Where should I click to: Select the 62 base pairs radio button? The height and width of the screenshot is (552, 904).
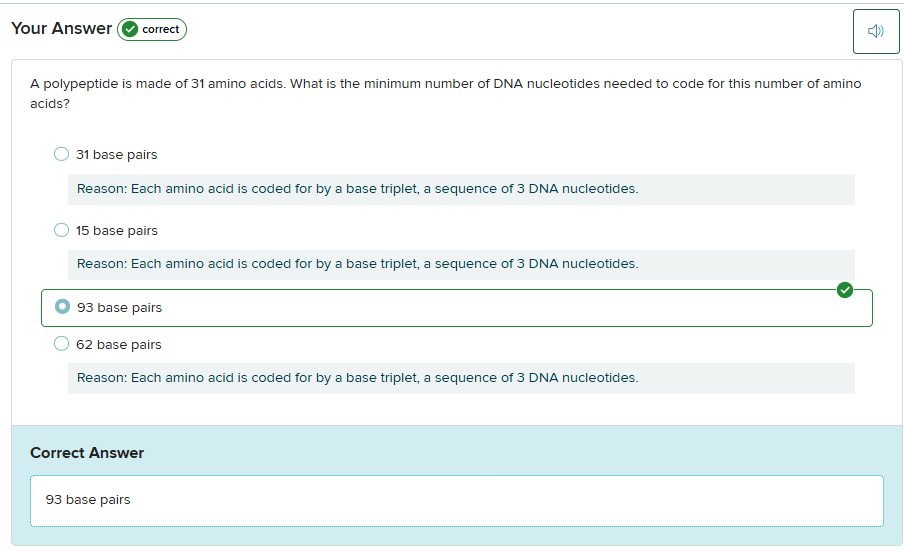[x=61, y=344]
